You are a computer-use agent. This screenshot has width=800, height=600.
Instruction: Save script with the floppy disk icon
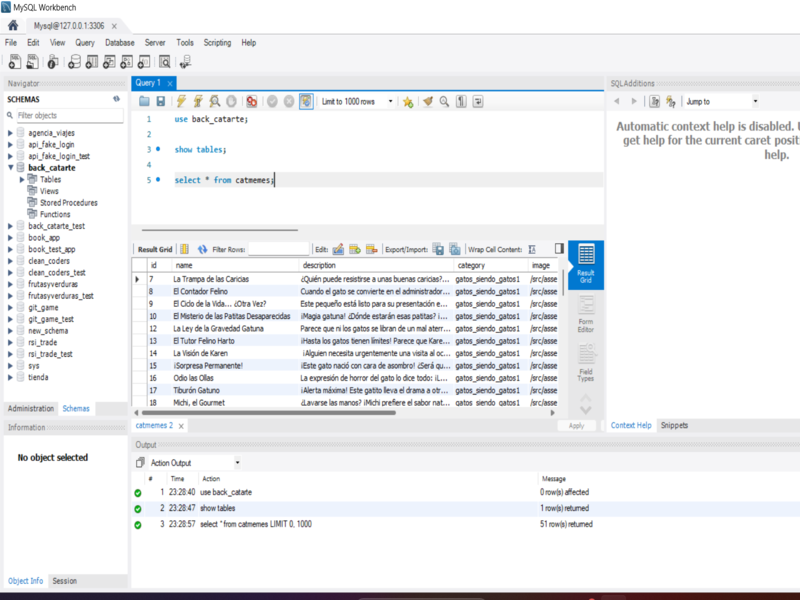[x=161, y=102]
